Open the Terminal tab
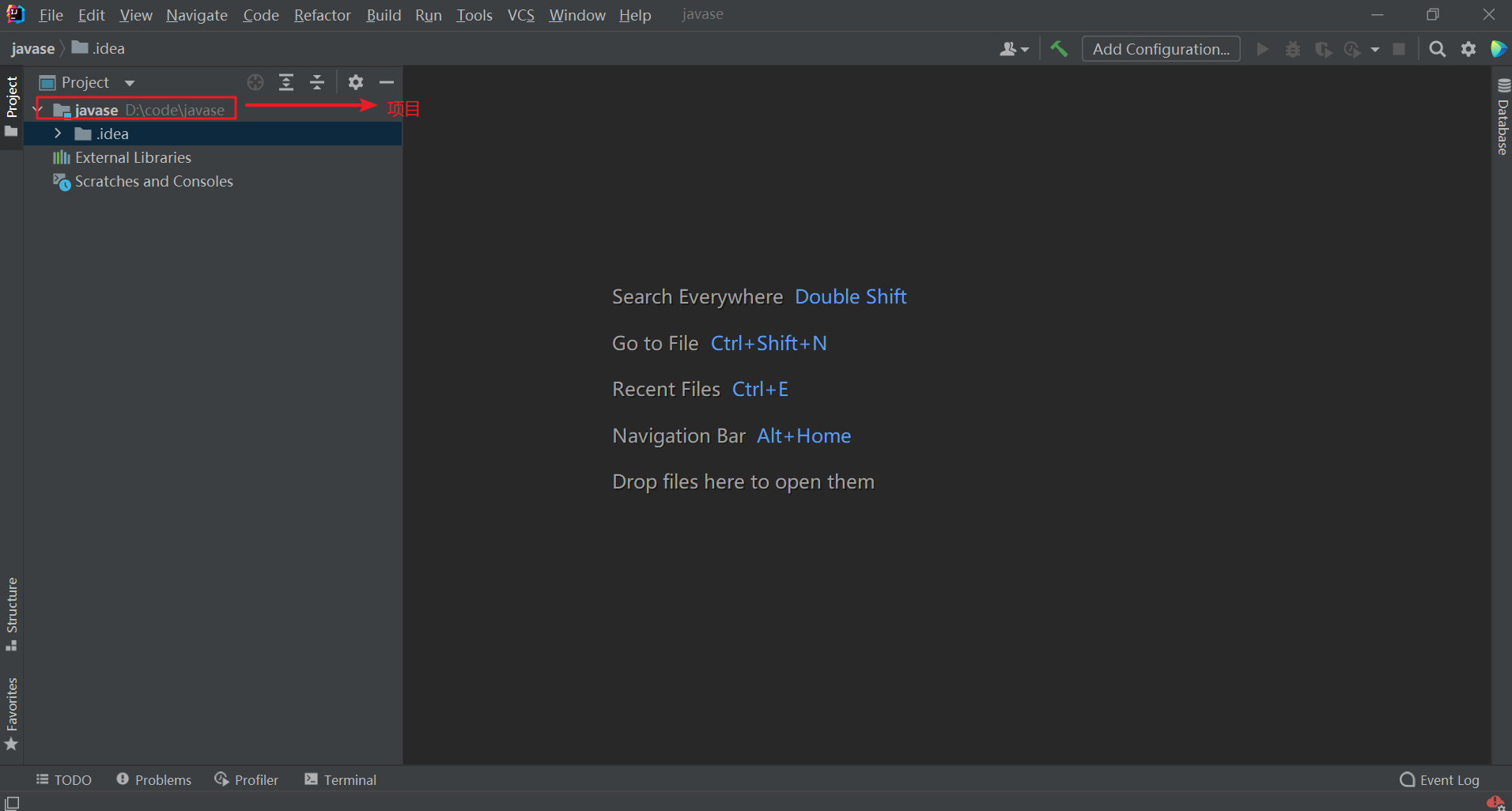Image resolution: width=1512 pixels, height=811 pixels. (341, 780)
